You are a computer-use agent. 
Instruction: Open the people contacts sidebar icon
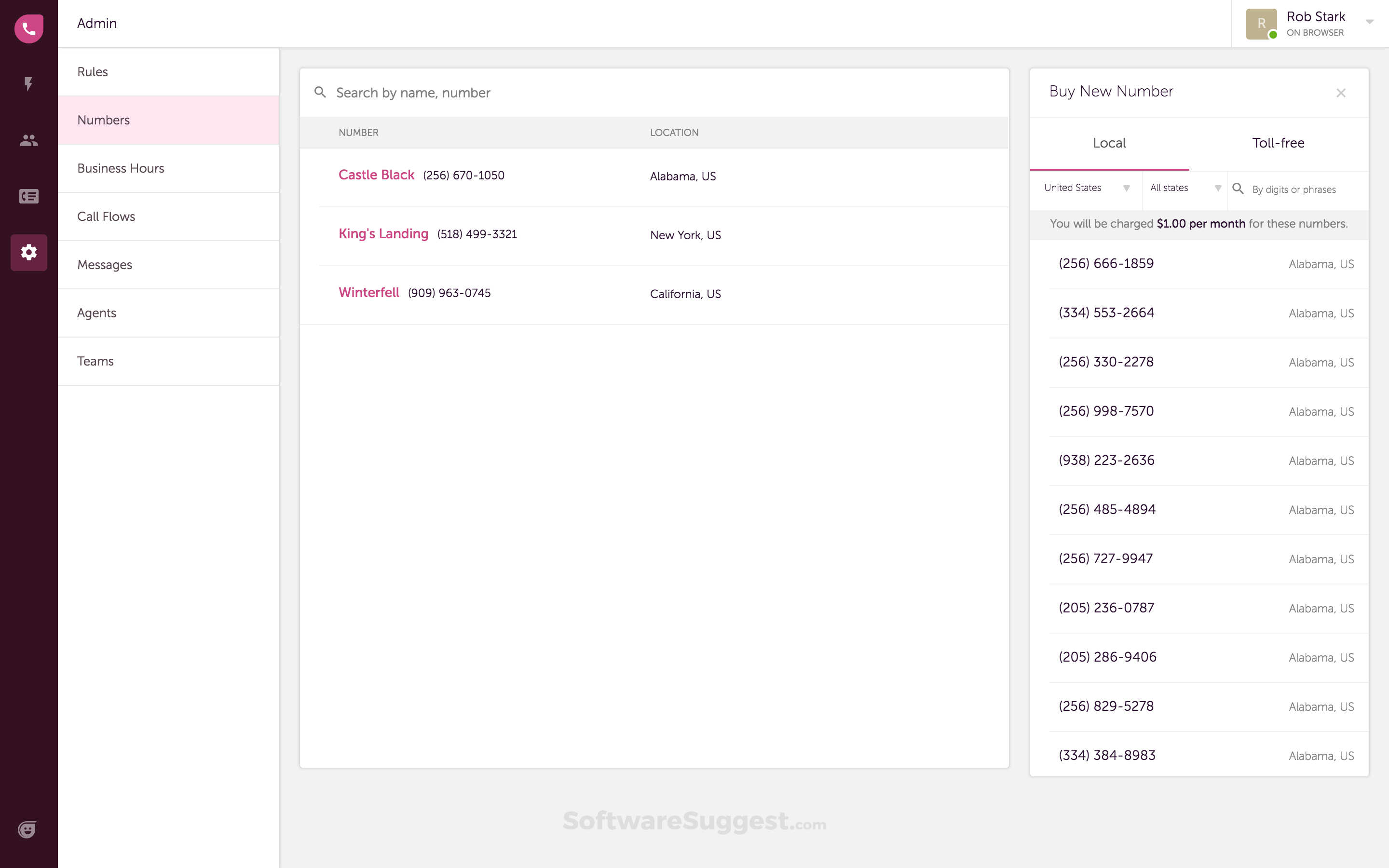[x=29, y=140]
